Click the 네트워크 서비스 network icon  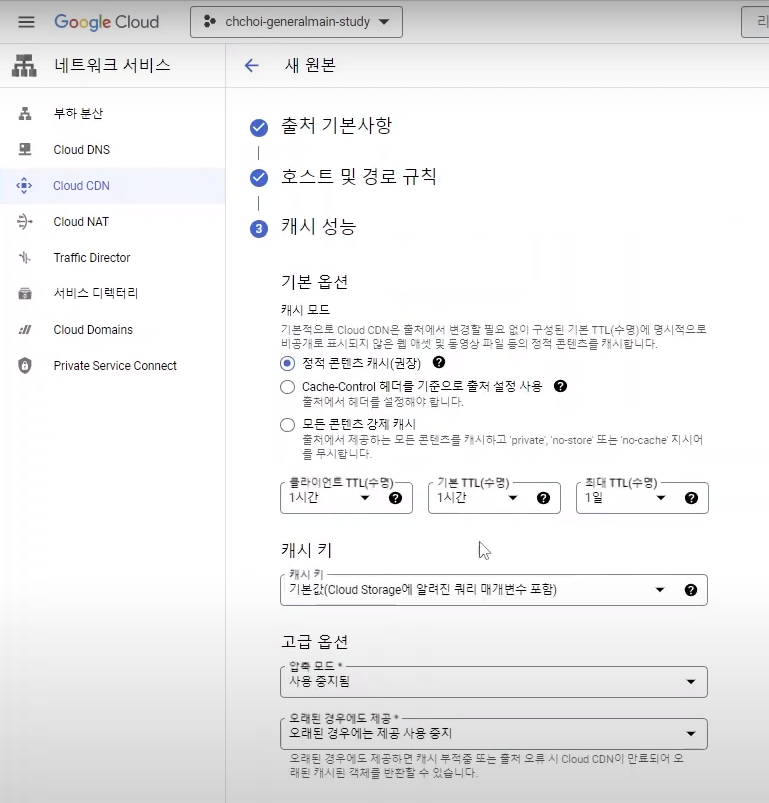(24, 66)
